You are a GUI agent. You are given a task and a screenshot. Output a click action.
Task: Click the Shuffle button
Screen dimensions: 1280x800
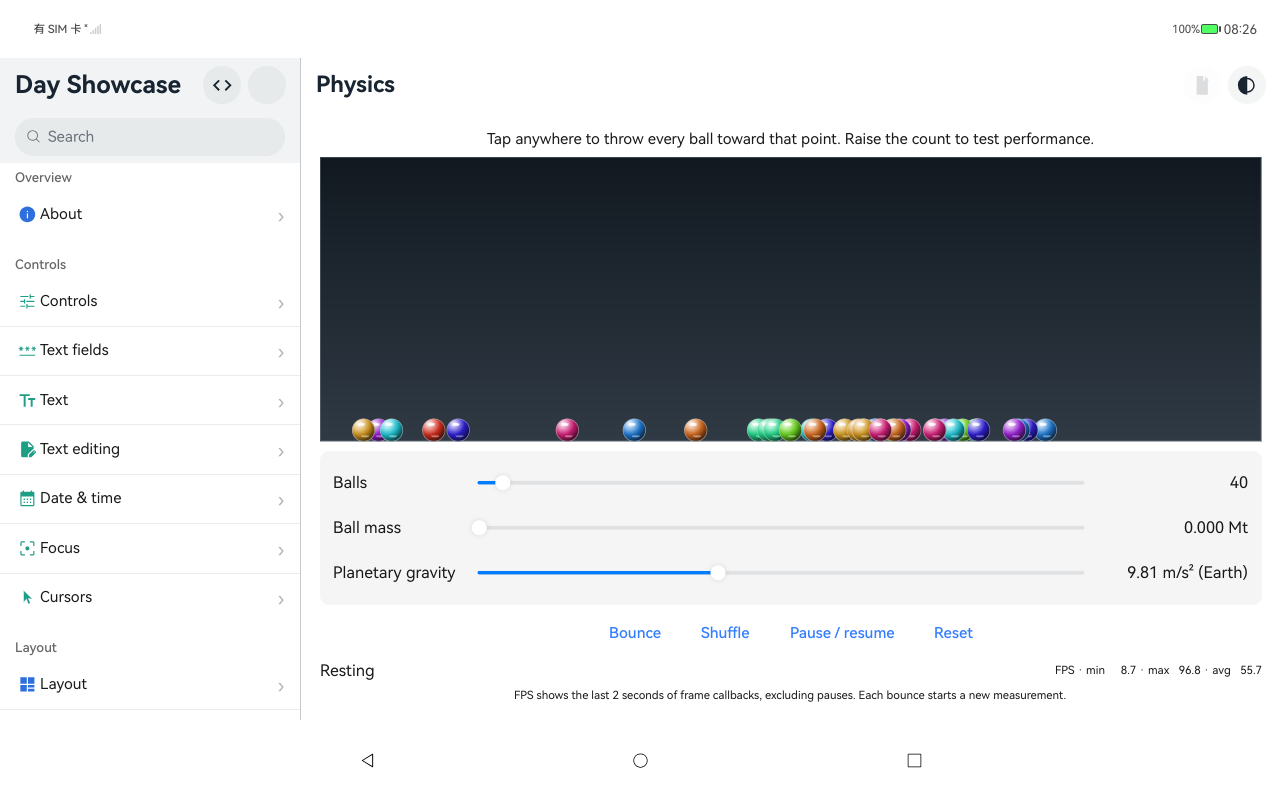pyautogui.click(x=725, y=633)
